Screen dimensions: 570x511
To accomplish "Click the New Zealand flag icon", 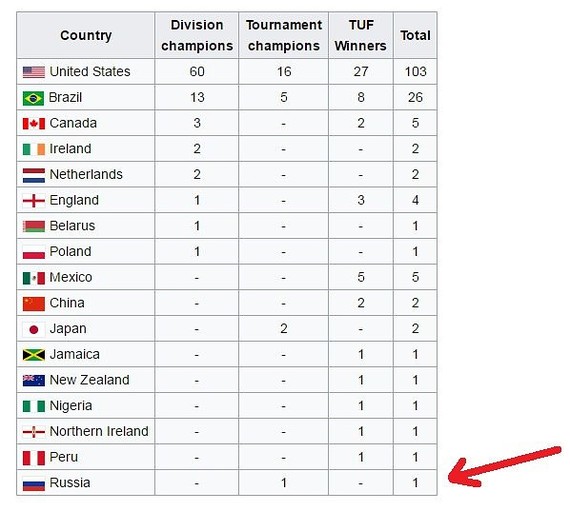I will pos(34,381).
